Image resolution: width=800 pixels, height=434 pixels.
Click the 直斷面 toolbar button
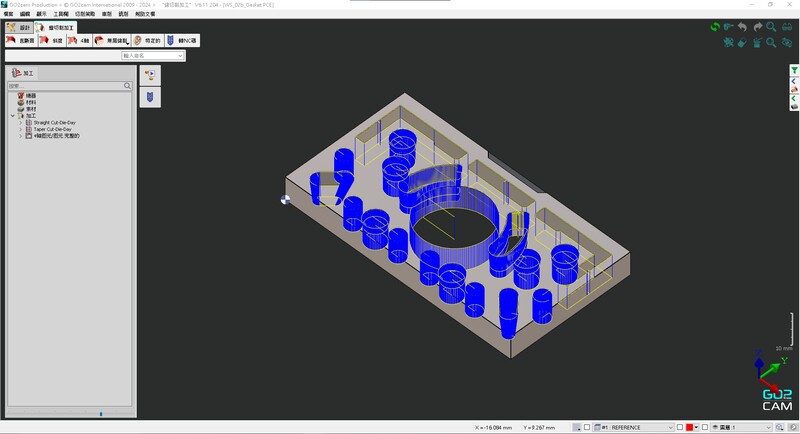pos(19,41)
